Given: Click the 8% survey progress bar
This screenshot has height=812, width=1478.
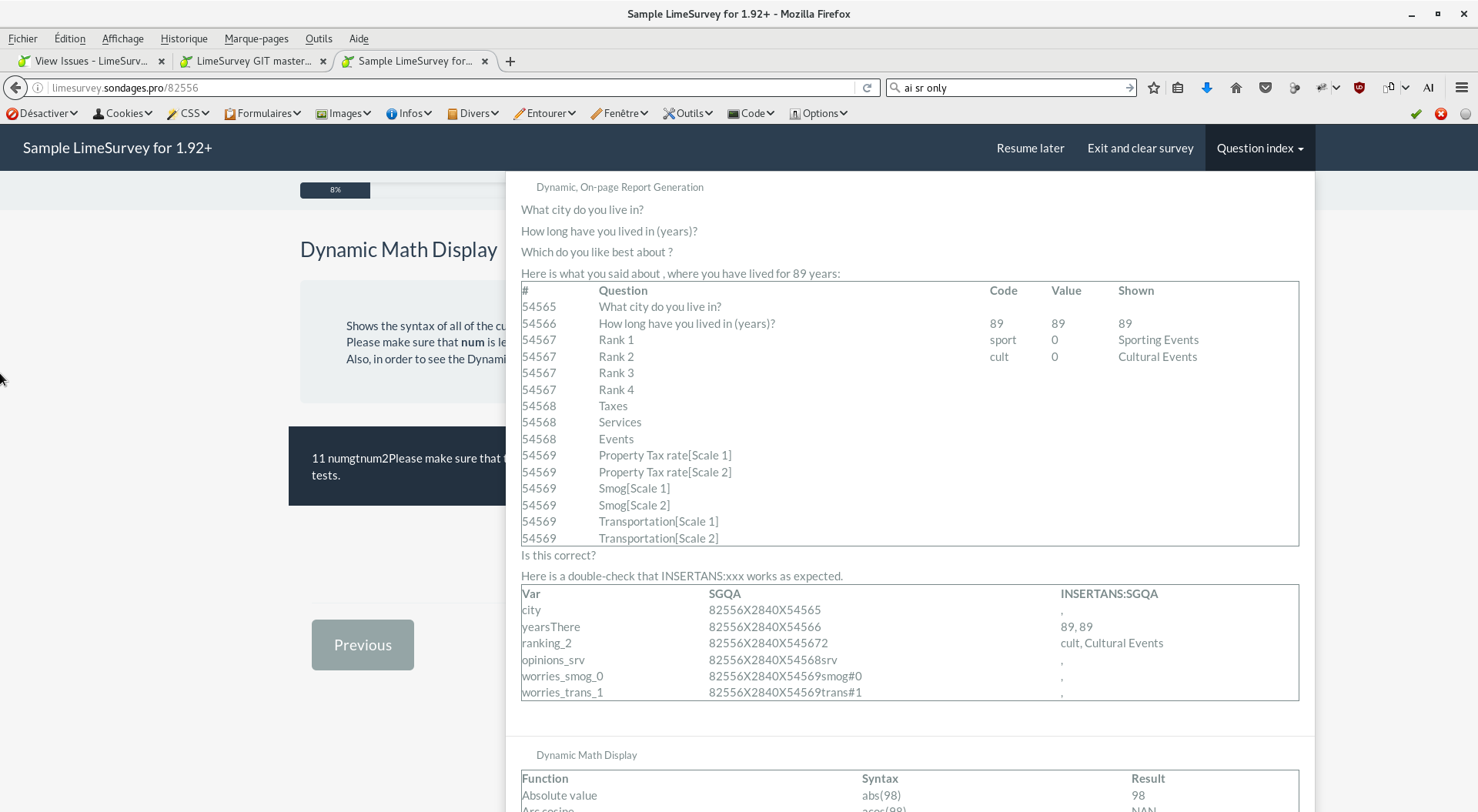Looking at the screenshot, I should coord(335,190).
